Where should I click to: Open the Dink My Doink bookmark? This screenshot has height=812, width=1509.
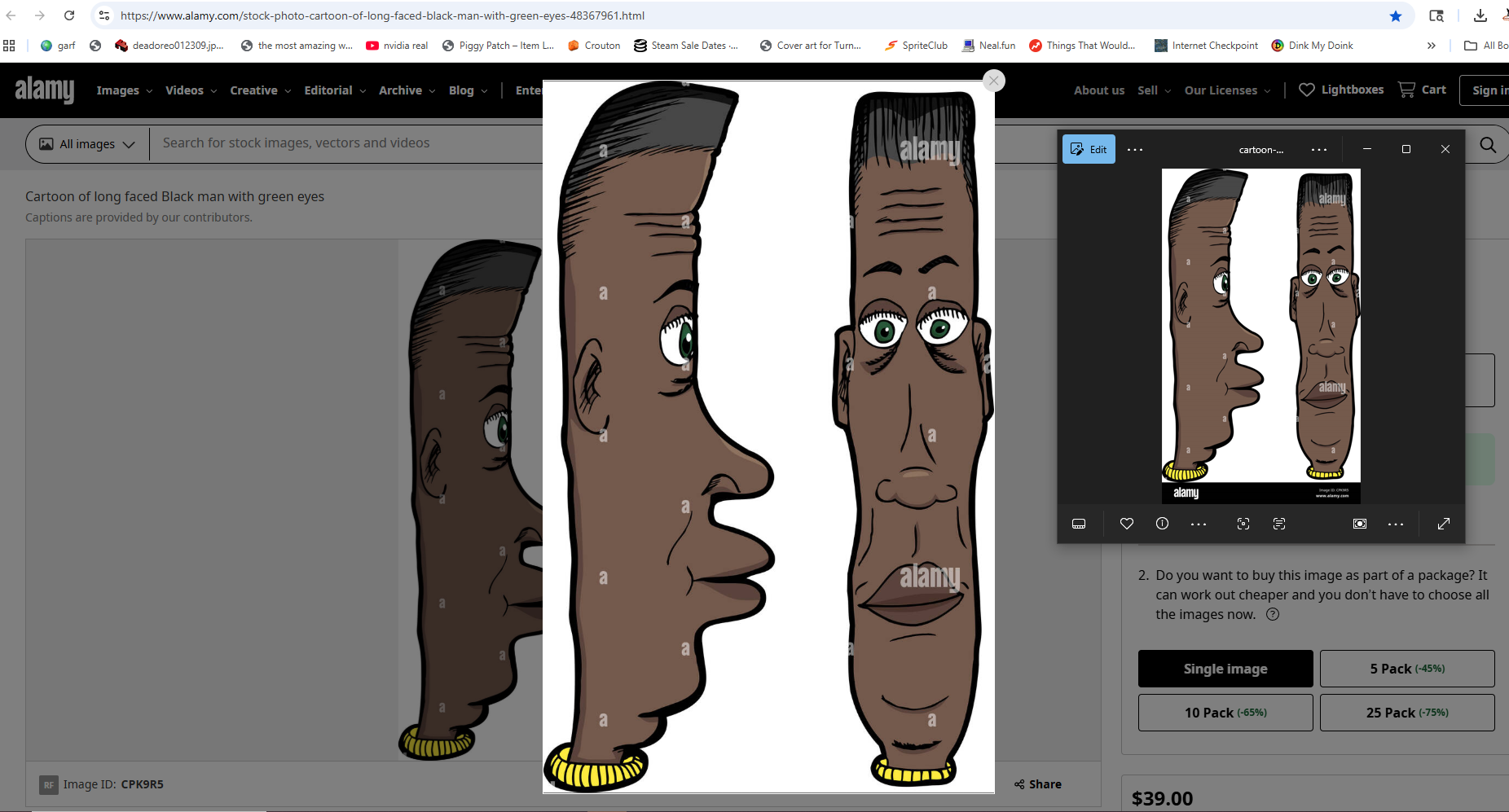coord(1312,46)
